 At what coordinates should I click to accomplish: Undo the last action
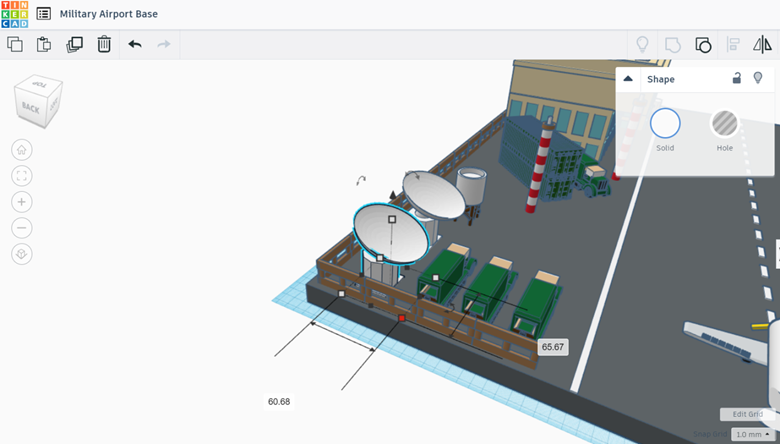[135, 44]
